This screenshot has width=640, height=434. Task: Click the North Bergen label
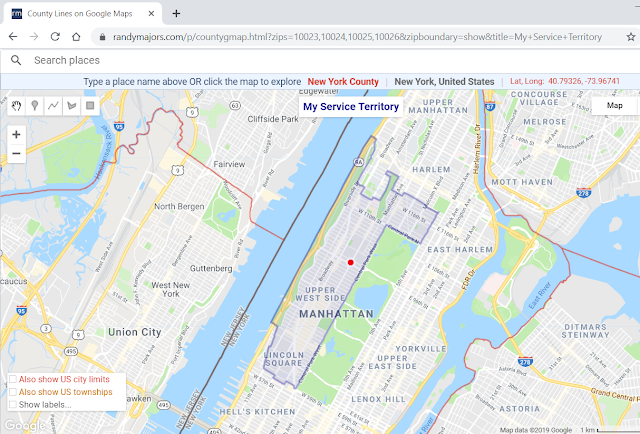click(x=179, y=207)
